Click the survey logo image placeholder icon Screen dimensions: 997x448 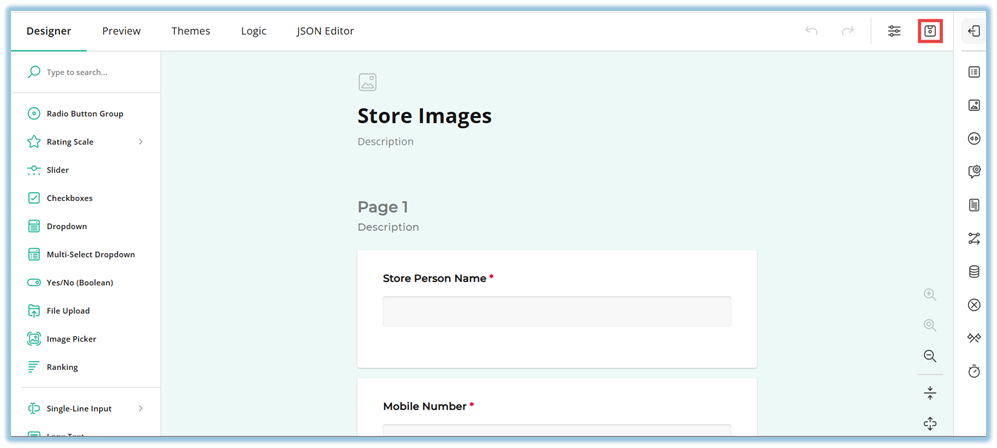coord(367,83)
